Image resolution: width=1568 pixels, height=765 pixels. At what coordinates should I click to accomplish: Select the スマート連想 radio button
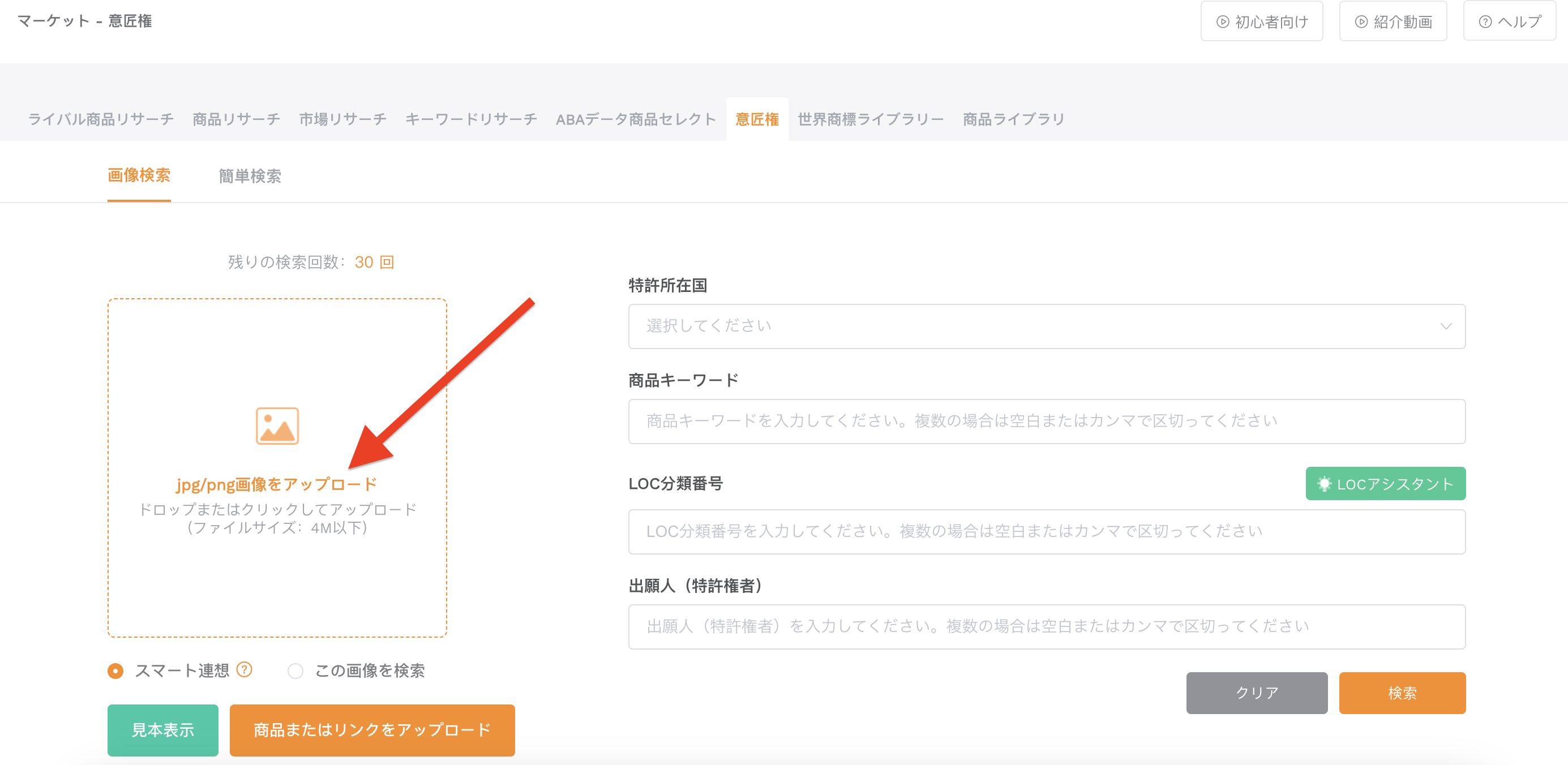click(x=115, y=671)
